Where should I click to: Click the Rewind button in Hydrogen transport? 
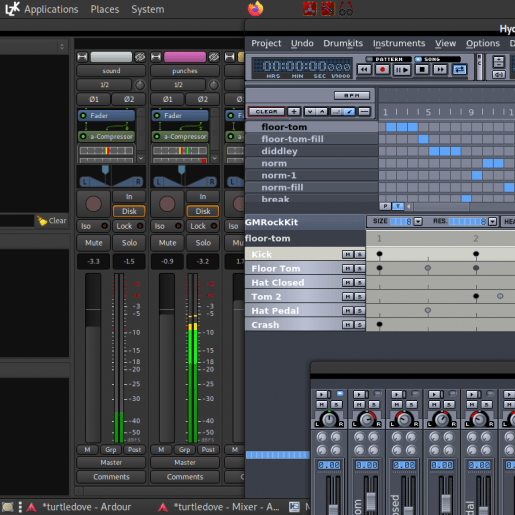[x=364, y=70]
